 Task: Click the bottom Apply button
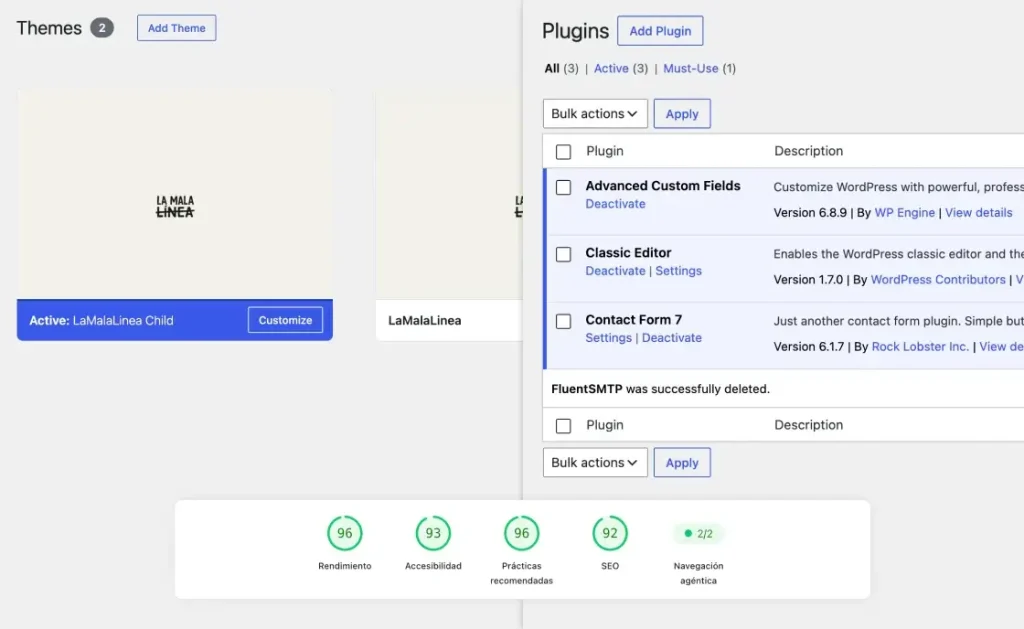pos(682,462)
